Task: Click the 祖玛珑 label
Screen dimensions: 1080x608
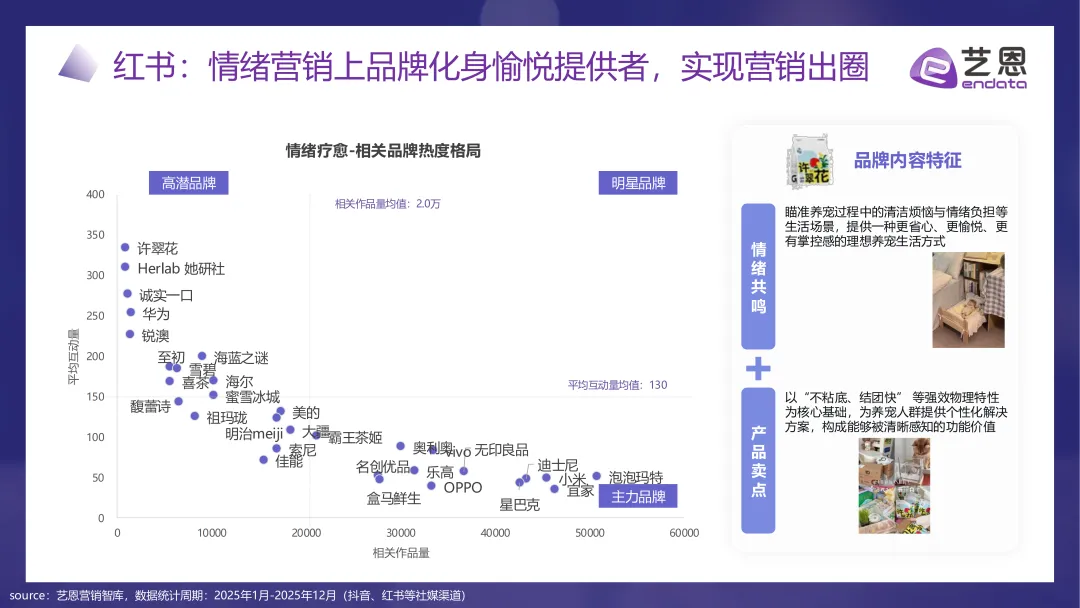Action: [227, 418]
